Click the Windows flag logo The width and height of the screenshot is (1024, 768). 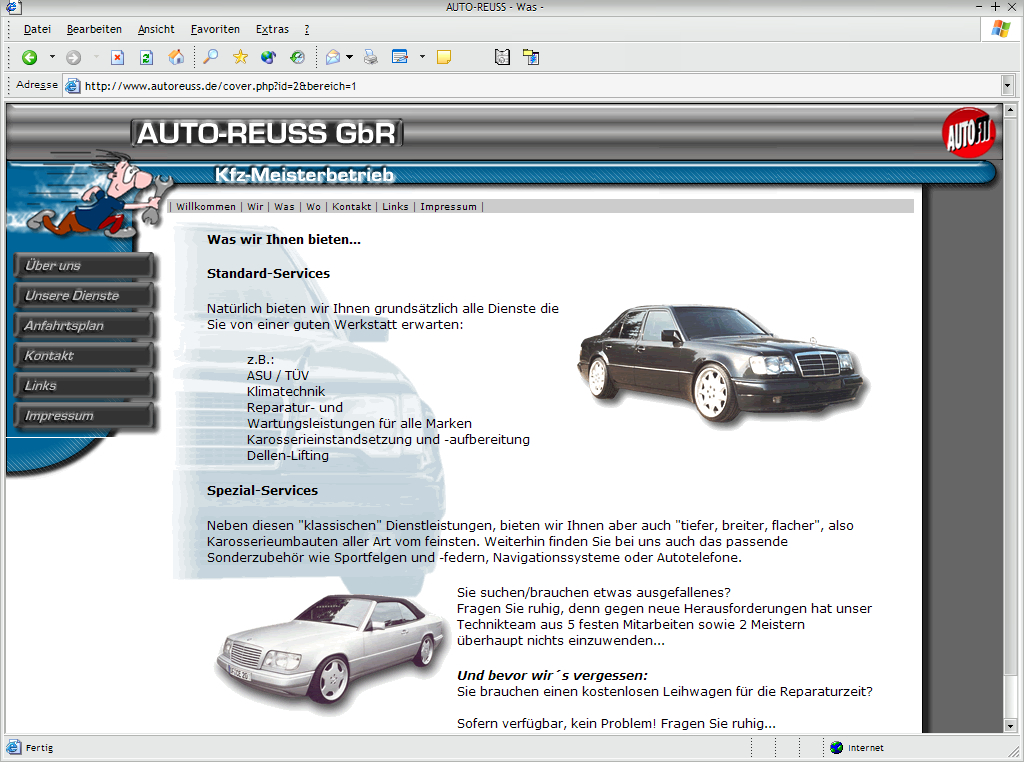coord(1000,29)
